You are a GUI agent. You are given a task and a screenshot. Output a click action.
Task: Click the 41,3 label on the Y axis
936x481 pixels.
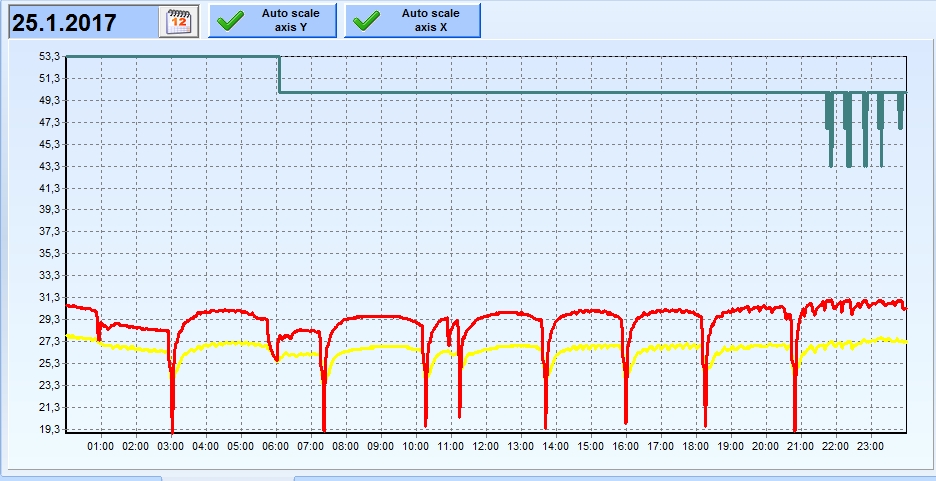[x=49, y=188]
